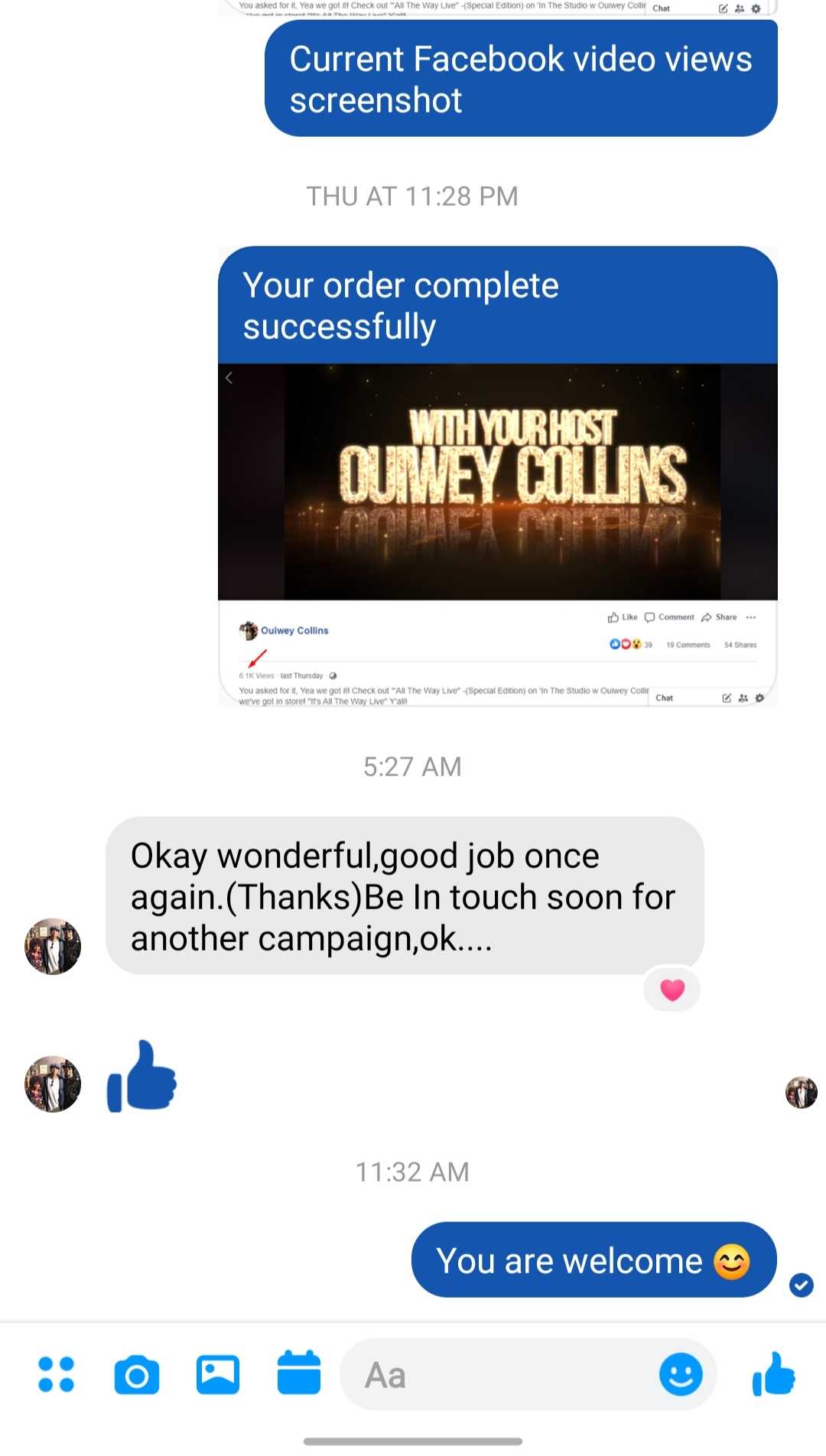
Task: Select 'Your order complete successfully' message
Action: point(498,305)
